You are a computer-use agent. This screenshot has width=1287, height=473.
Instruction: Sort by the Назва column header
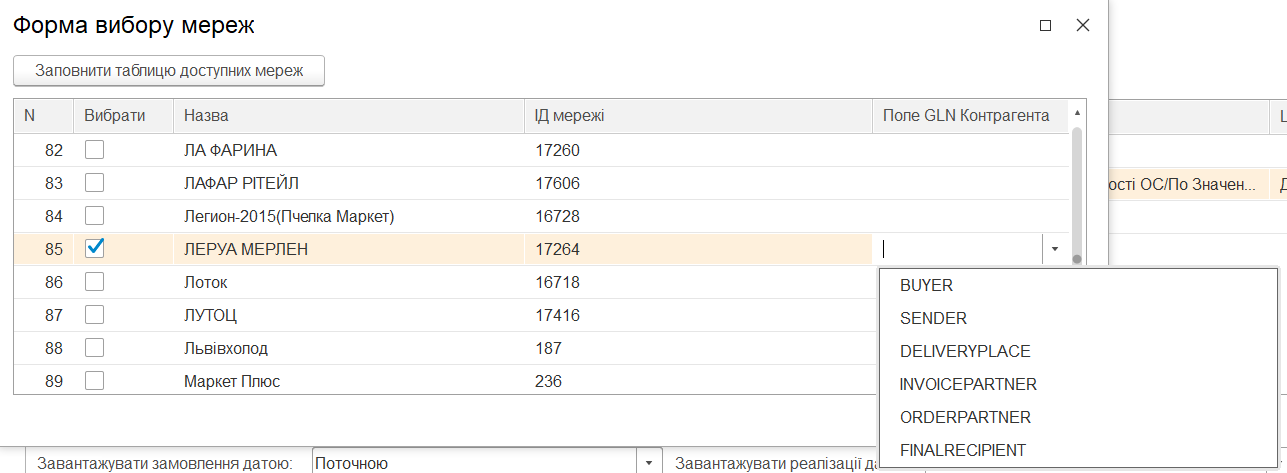[349, 116]
